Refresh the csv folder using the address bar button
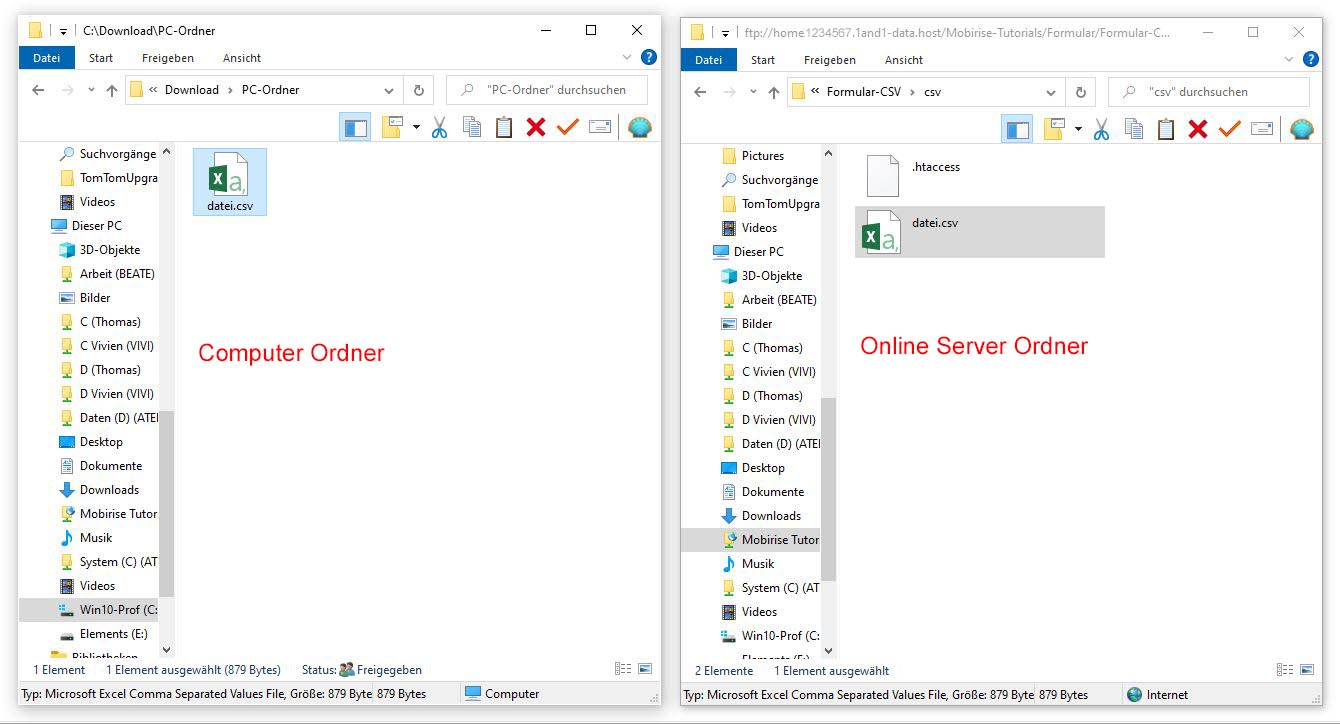The image size is (1340, 724). 1080,92
